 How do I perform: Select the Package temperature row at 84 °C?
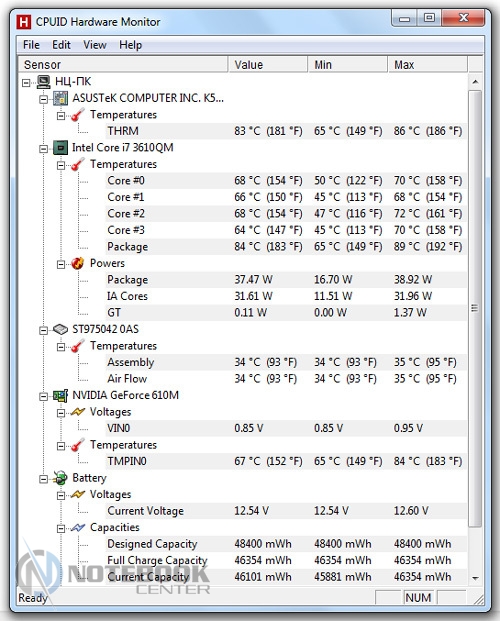click(285, 247)
